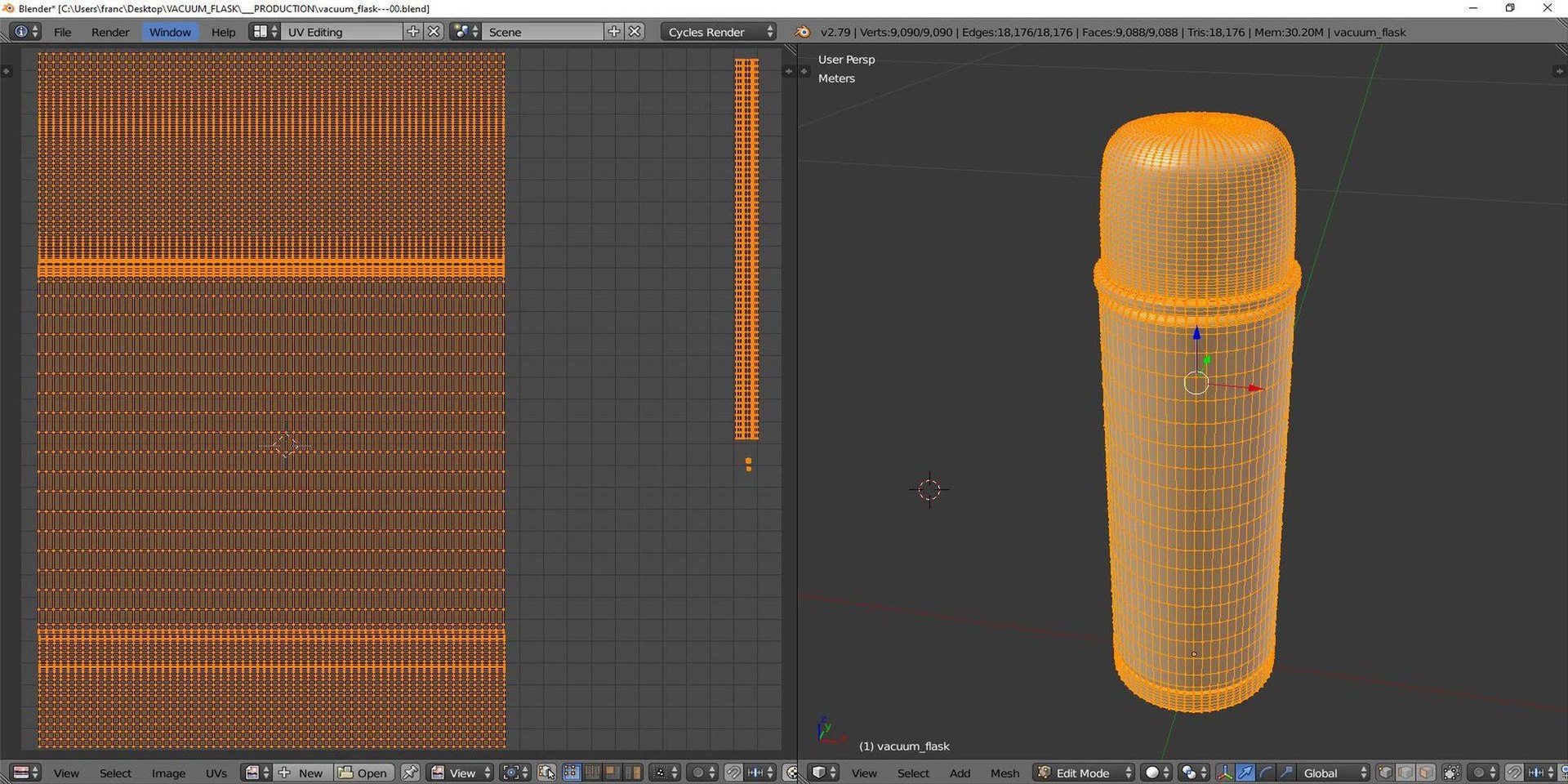The height and width of the screenshot is (784, 1568).
Task: Open the 3D viewport Add menu
Action: coord(960,773)
